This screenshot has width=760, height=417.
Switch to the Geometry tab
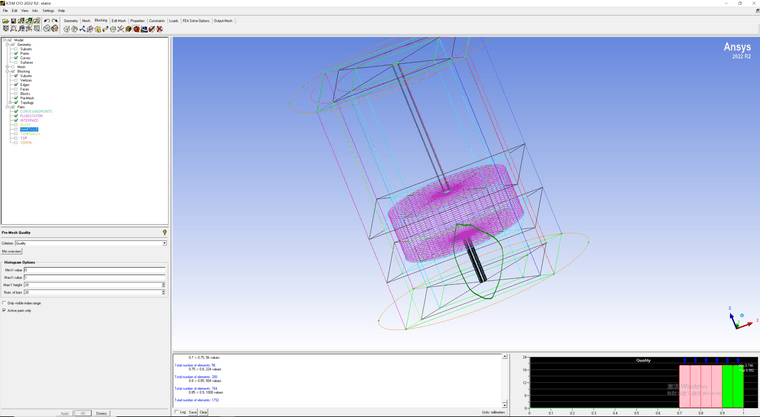pos(71,21)
